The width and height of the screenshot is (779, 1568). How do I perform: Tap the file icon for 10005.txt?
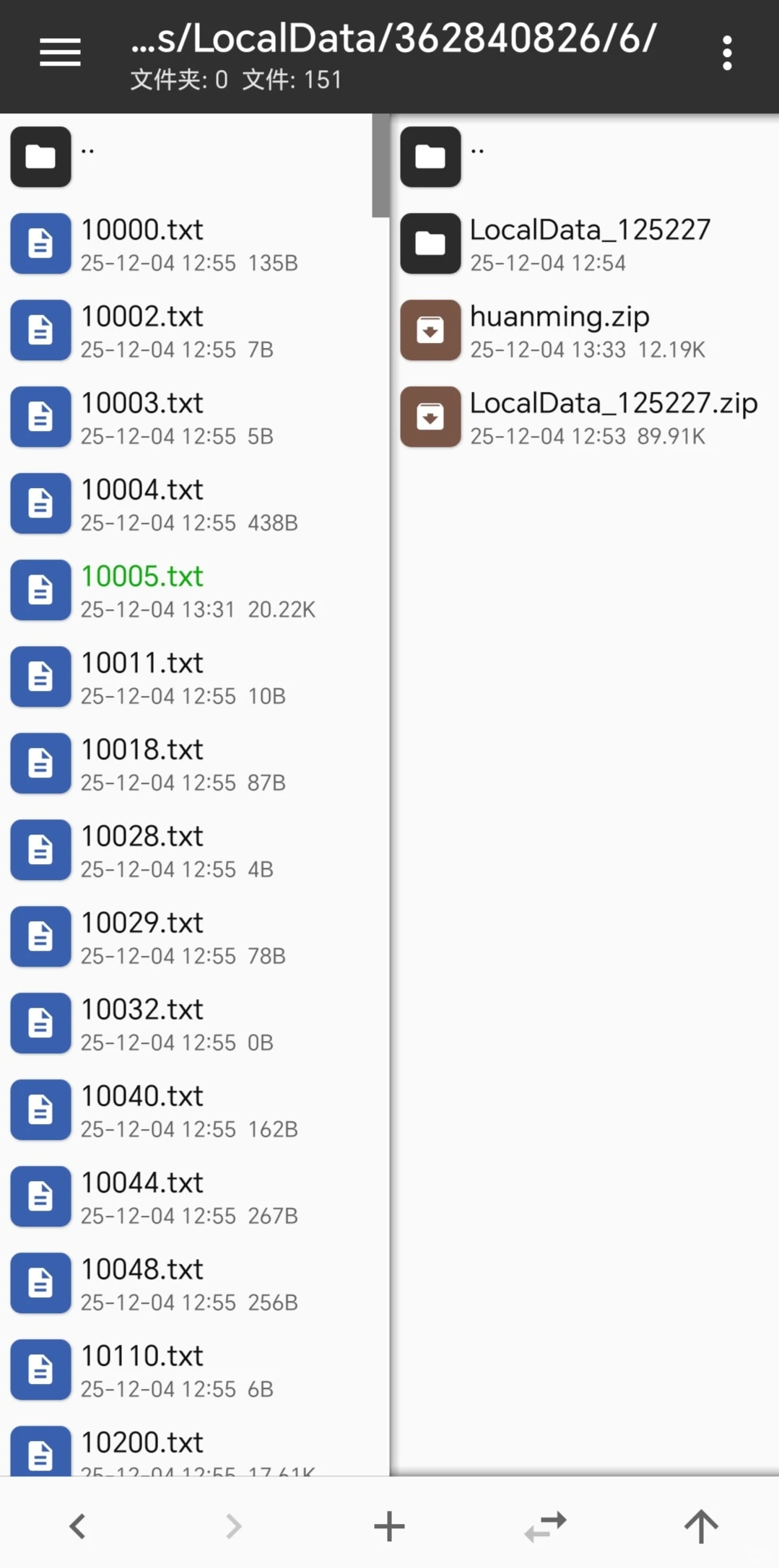click(x=40, y=590)
